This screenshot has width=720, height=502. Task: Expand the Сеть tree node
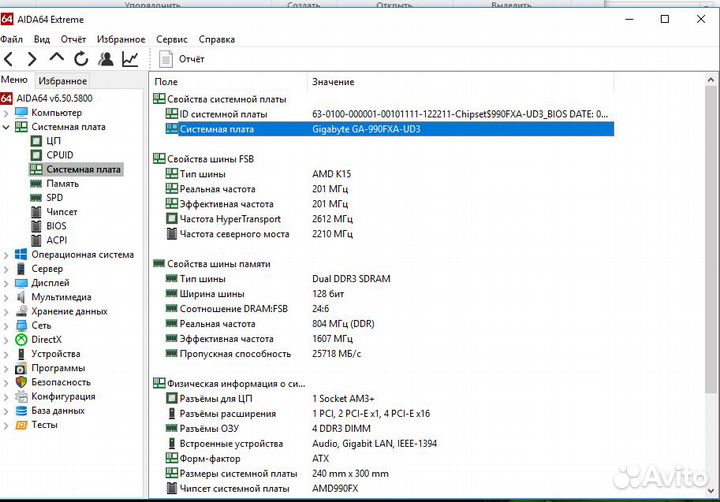pos(6,326)
